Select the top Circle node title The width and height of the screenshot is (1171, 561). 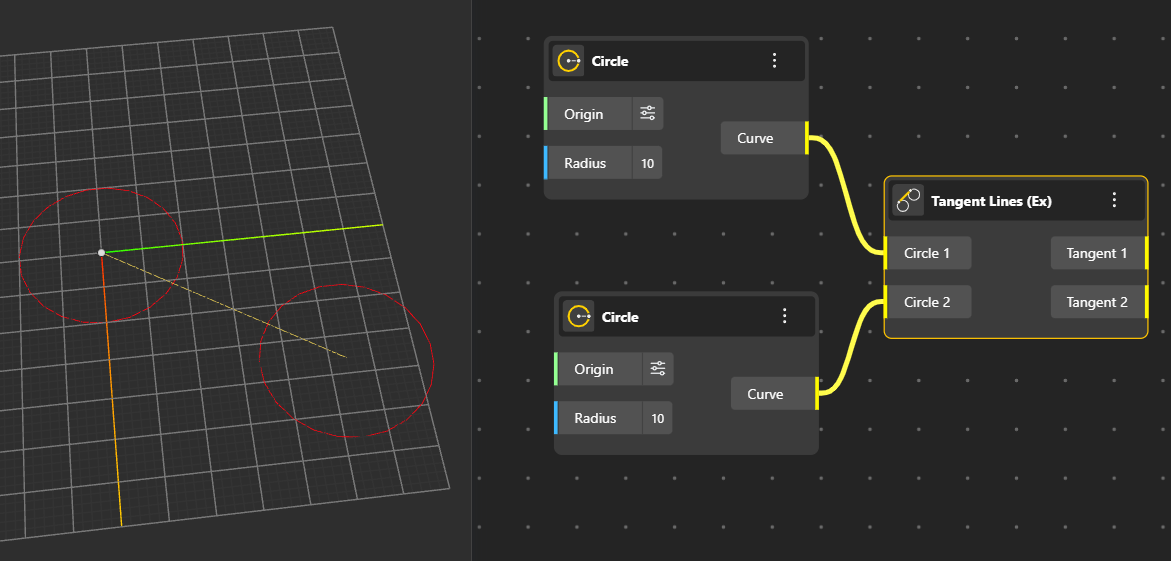click(x=610, y=61)
